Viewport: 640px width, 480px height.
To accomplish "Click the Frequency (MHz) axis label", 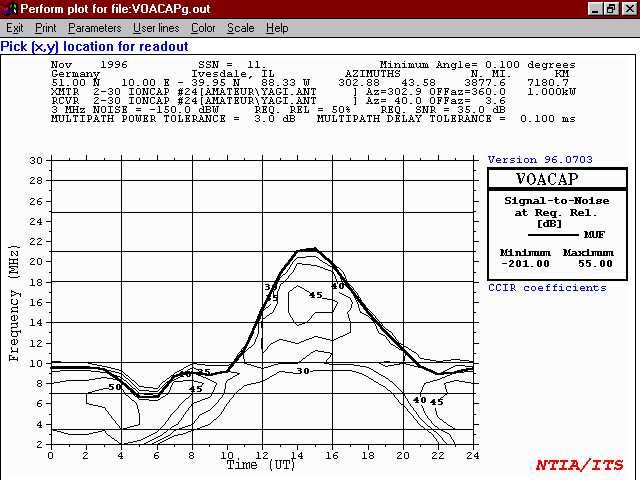I will coord(14,303).
